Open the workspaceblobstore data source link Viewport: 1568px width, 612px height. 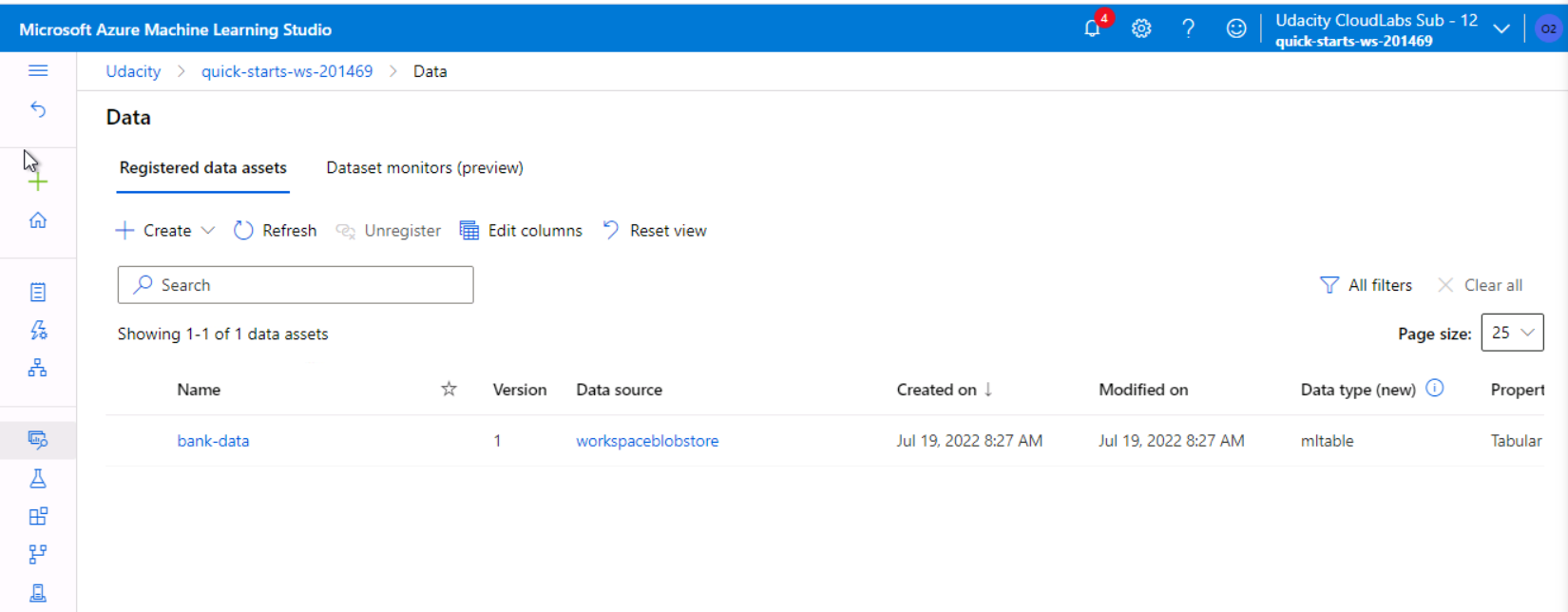pyautogui.click(x=647, y=441)
